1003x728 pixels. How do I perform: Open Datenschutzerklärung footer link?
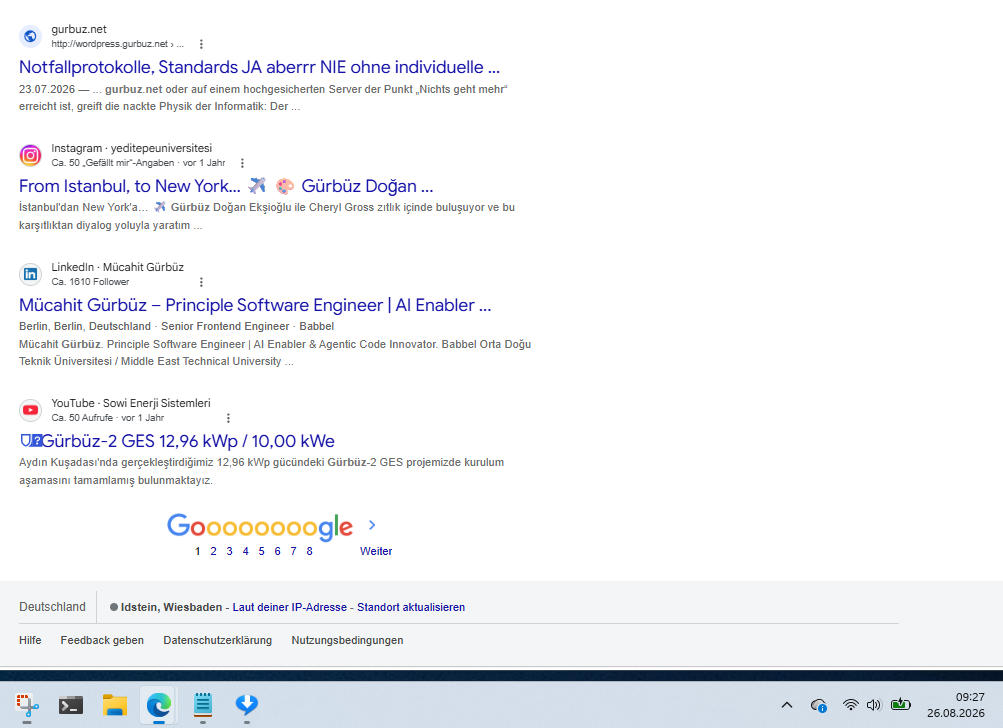(x=217, y=640)
